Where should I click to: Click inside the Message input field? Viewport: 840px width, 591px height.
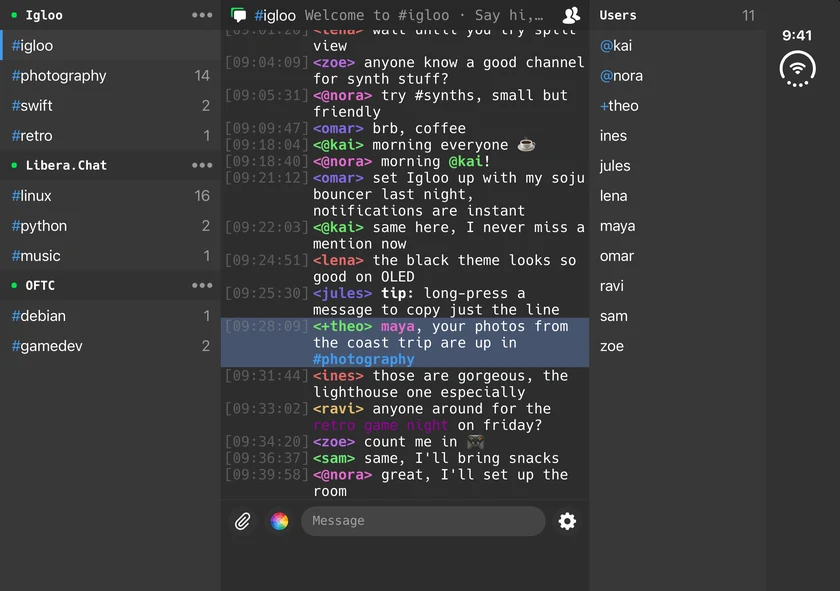(x=423, y=521)
